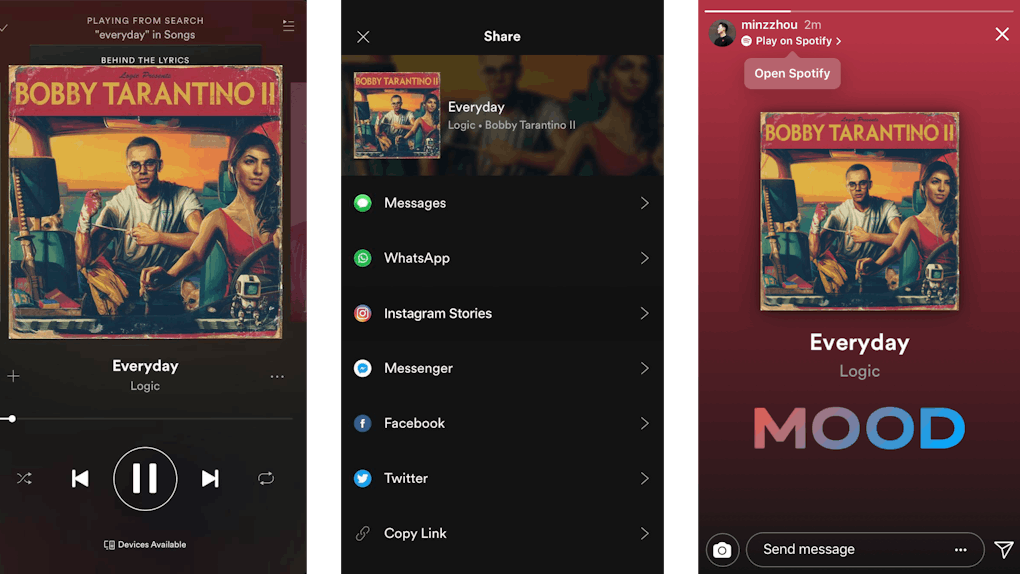Expand the Twitter row chevron
Screen dimensions: 1020x574
click(x=645, y=478)
